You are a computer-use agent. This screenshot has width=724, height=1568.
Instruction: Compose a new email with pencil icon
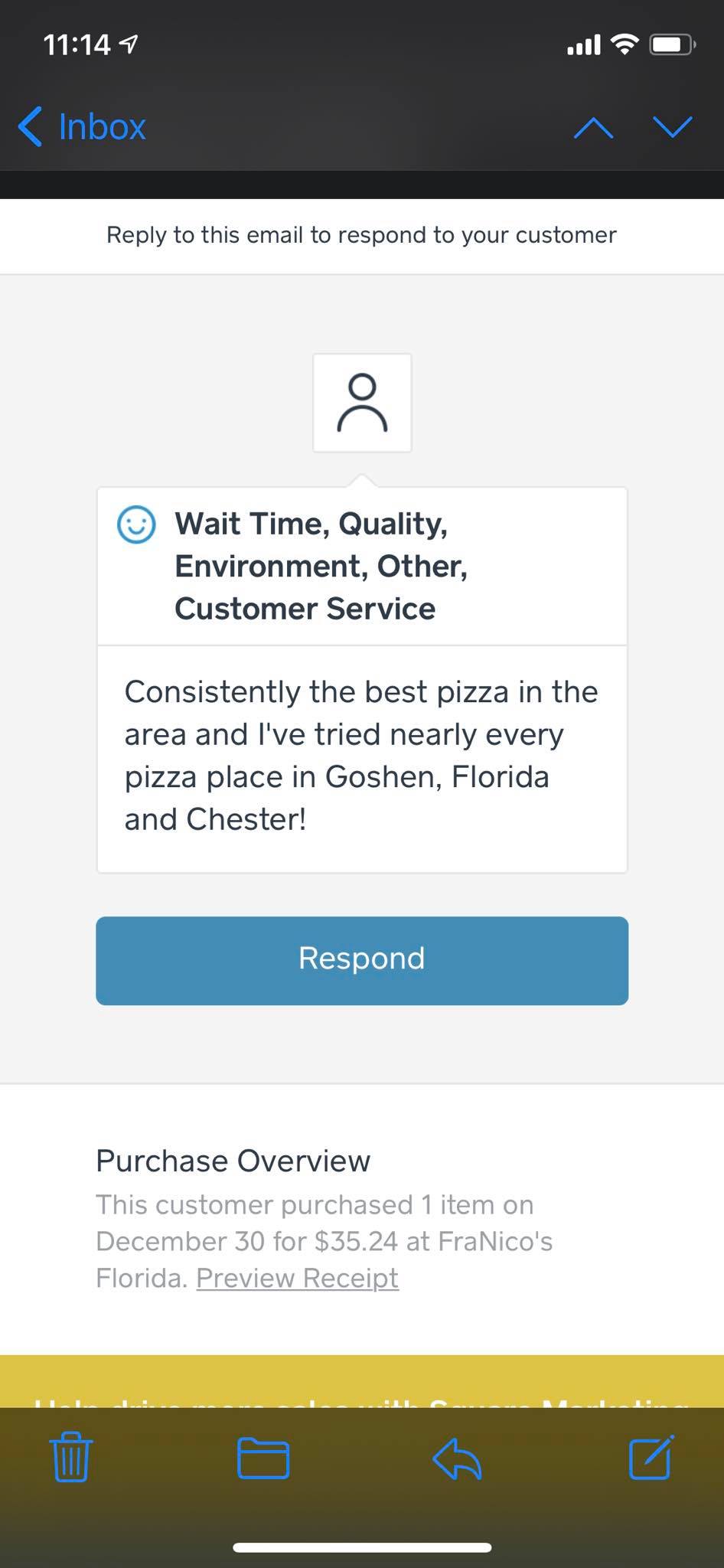[651, 1456]
